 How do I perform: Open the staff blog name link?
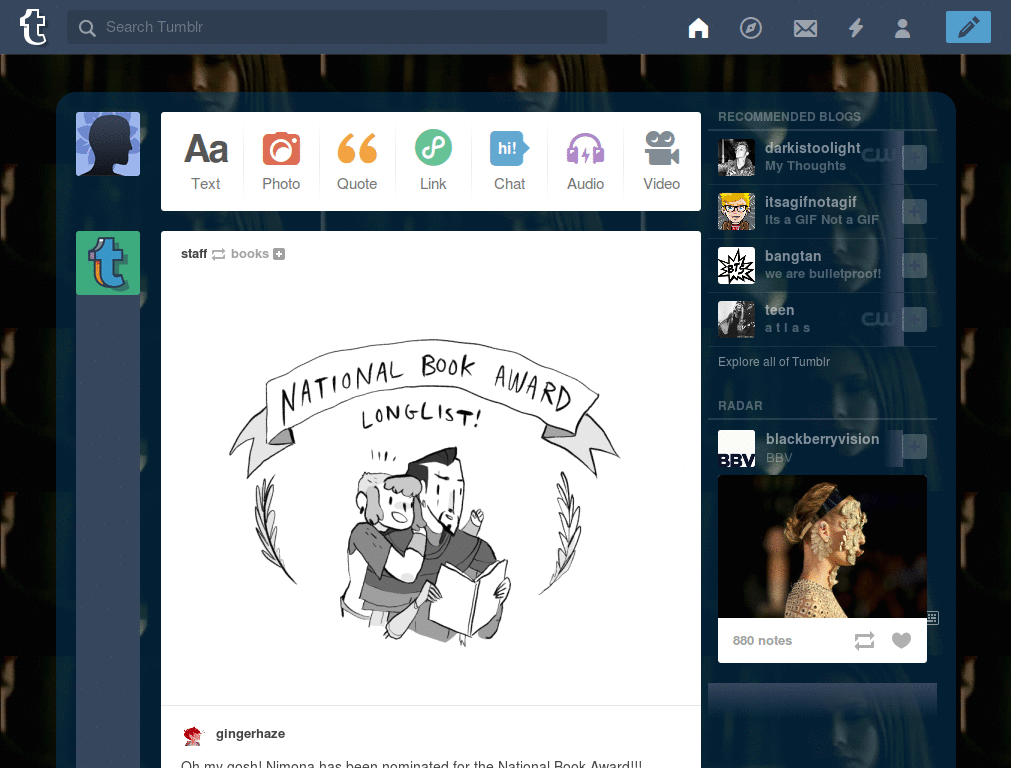tap(194, 253)
